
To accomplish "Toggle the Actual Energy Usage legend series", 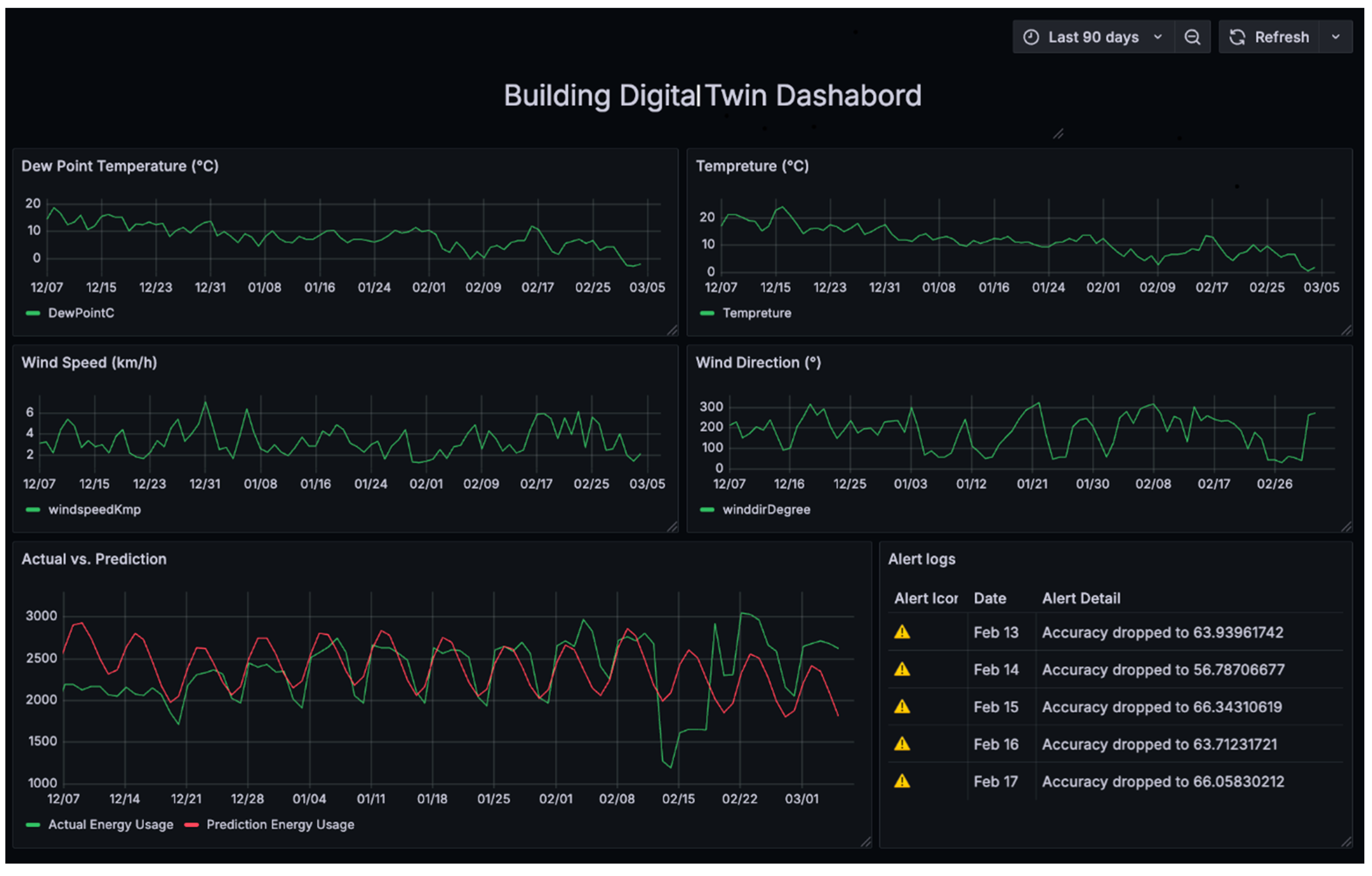I will [110, 825].
